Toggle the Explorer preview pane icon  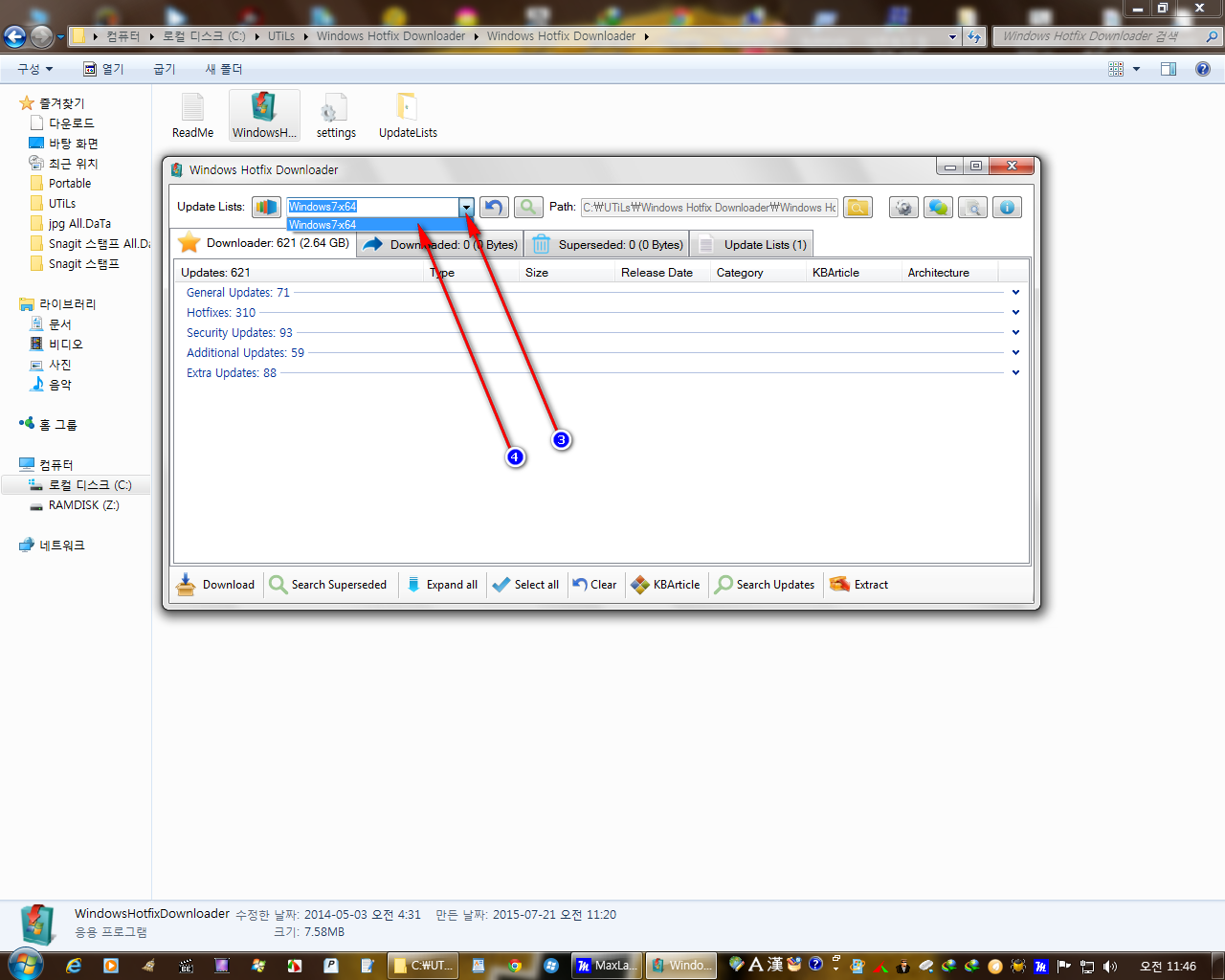coord(1169,69)
